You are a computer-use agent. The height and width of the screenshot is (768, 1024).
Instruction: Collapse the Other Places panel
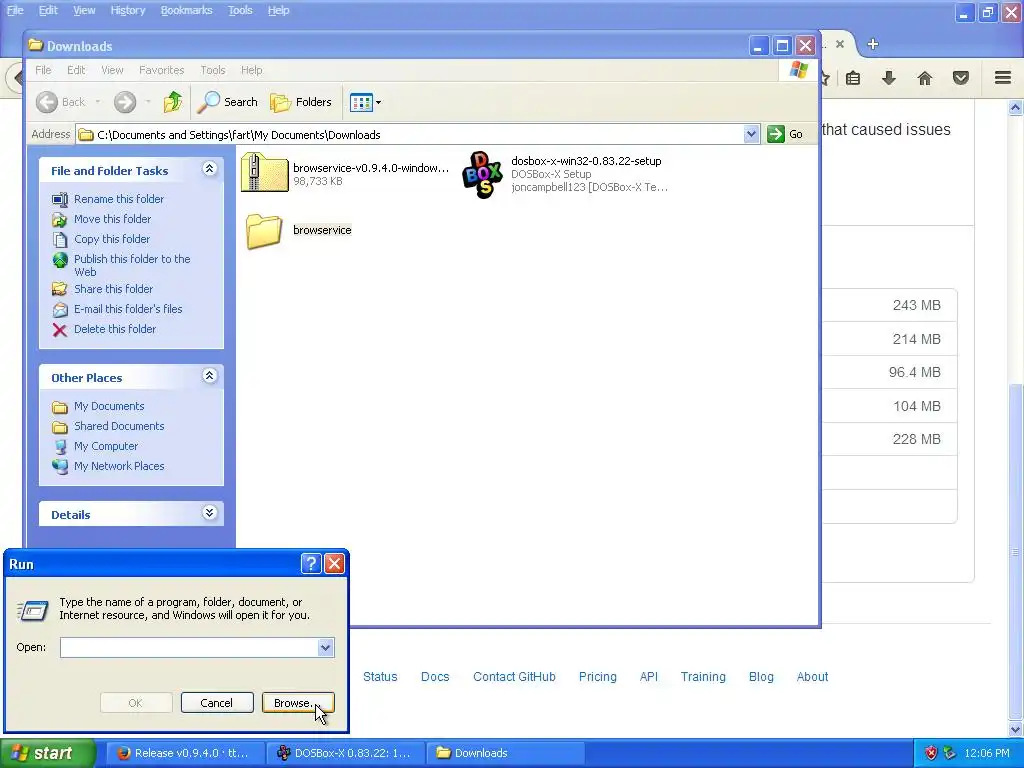210,376
